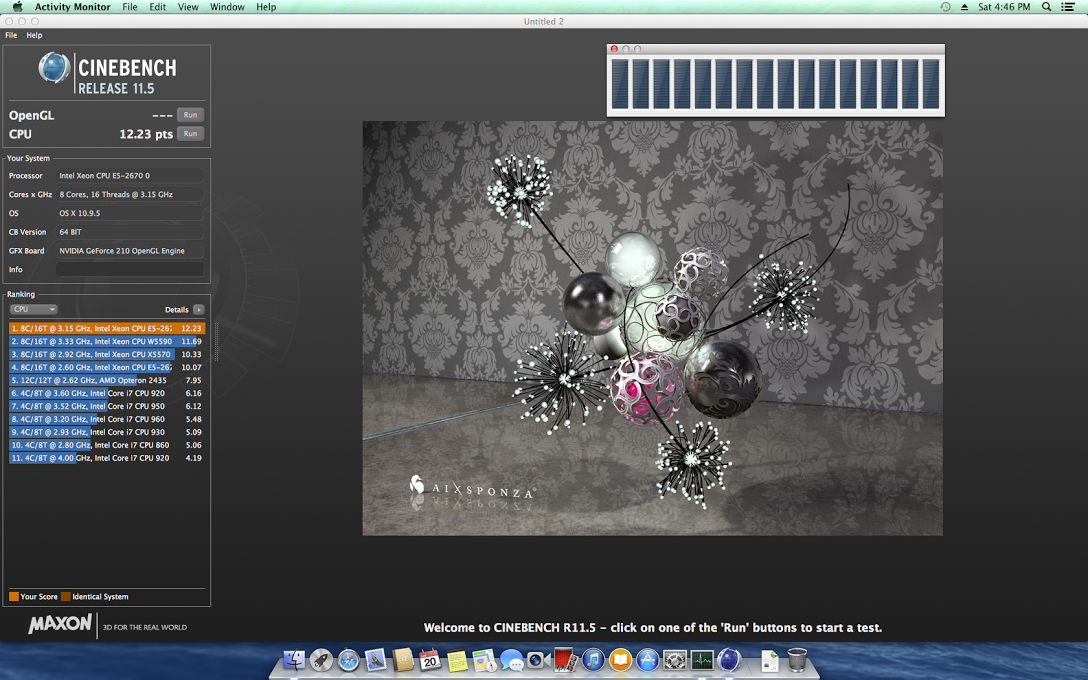
Task: Click the eject menu bar icon
Action: (964, 6)
